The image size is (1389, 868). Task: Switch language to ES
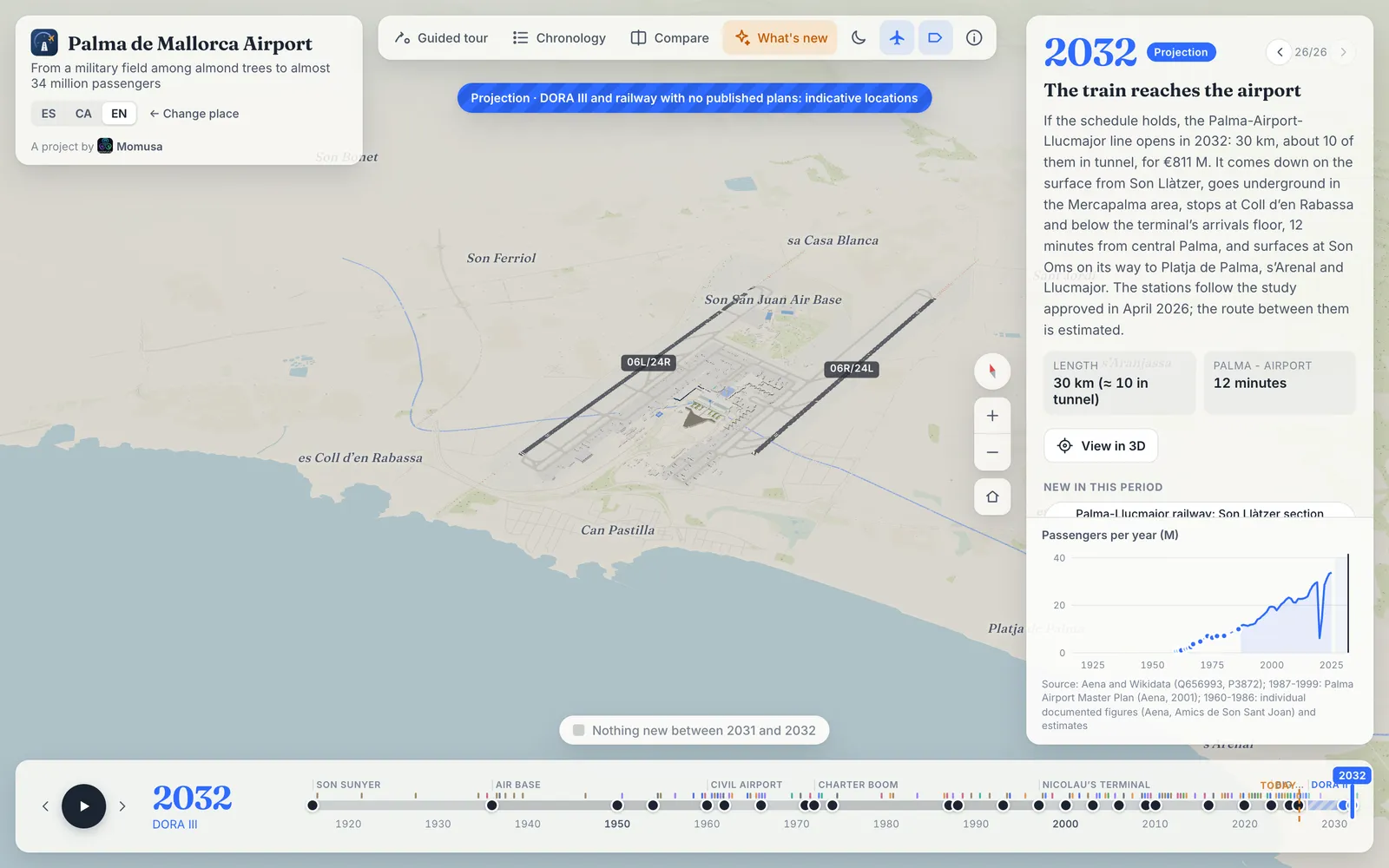49,114
